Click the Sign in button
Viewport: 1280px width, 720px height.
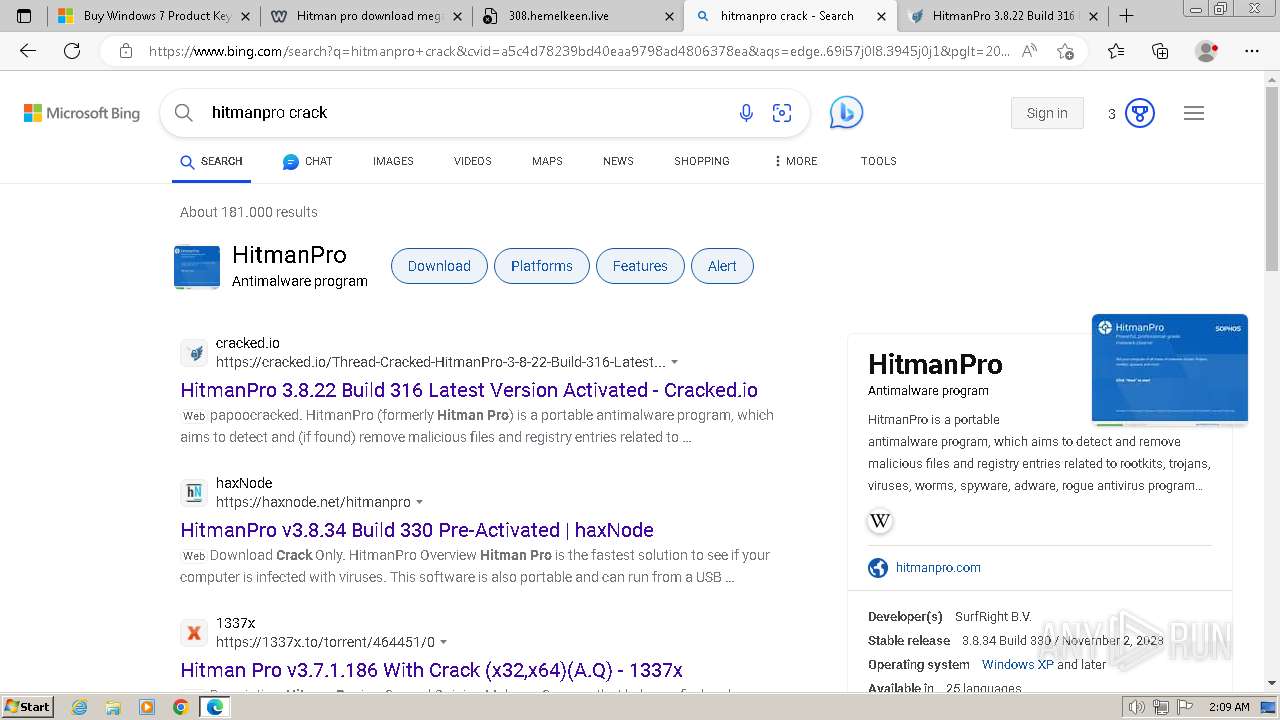1047,113
